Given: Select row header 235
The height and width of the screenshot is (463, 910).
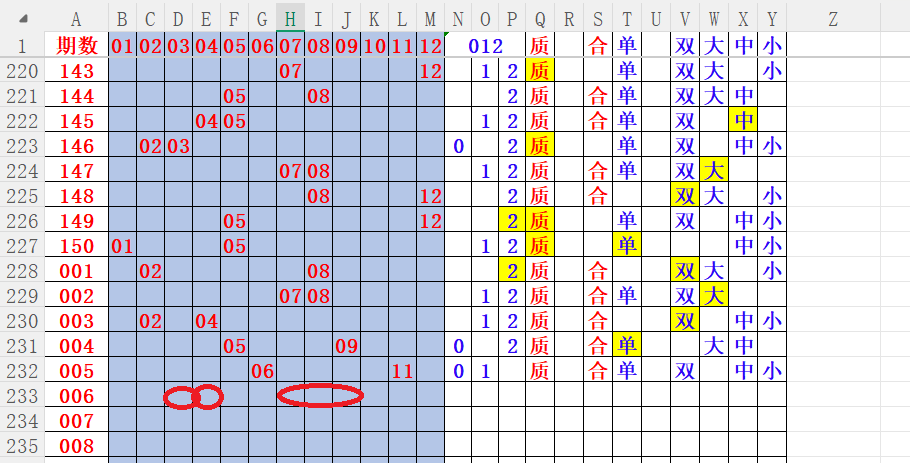Looking at the screenshot, I should tap(22, 446).
